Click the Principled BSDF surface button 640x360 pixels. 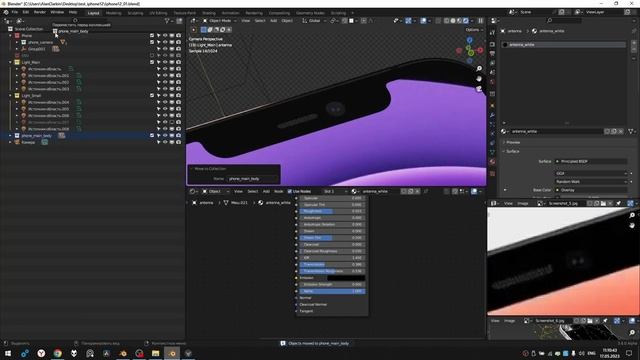coord(591,162)
